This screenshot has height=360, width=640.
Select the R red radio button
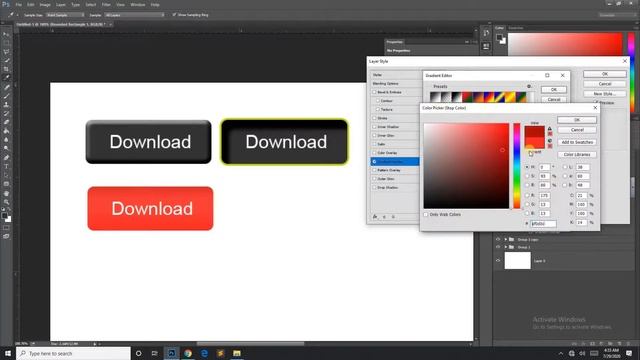[x=527, y=196]
